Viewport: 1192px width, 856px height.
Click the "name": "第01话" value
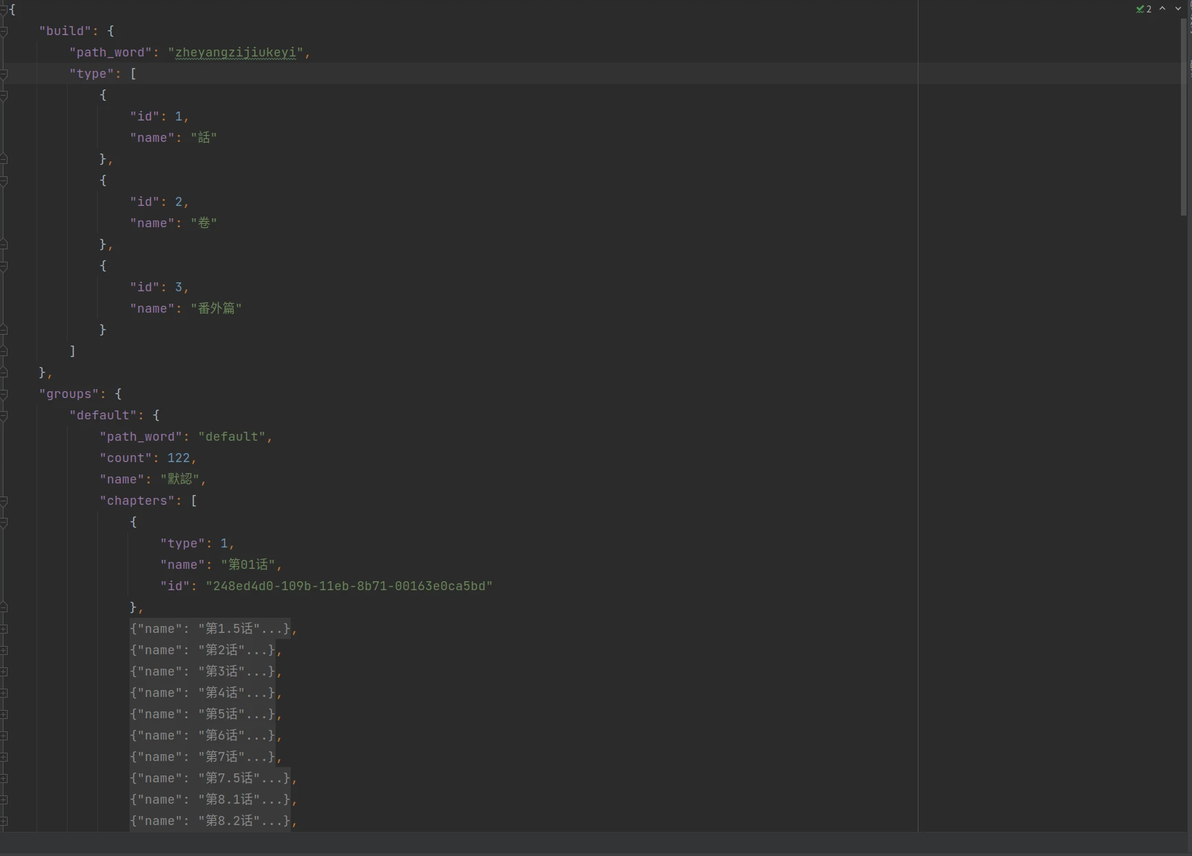point(248,565)
